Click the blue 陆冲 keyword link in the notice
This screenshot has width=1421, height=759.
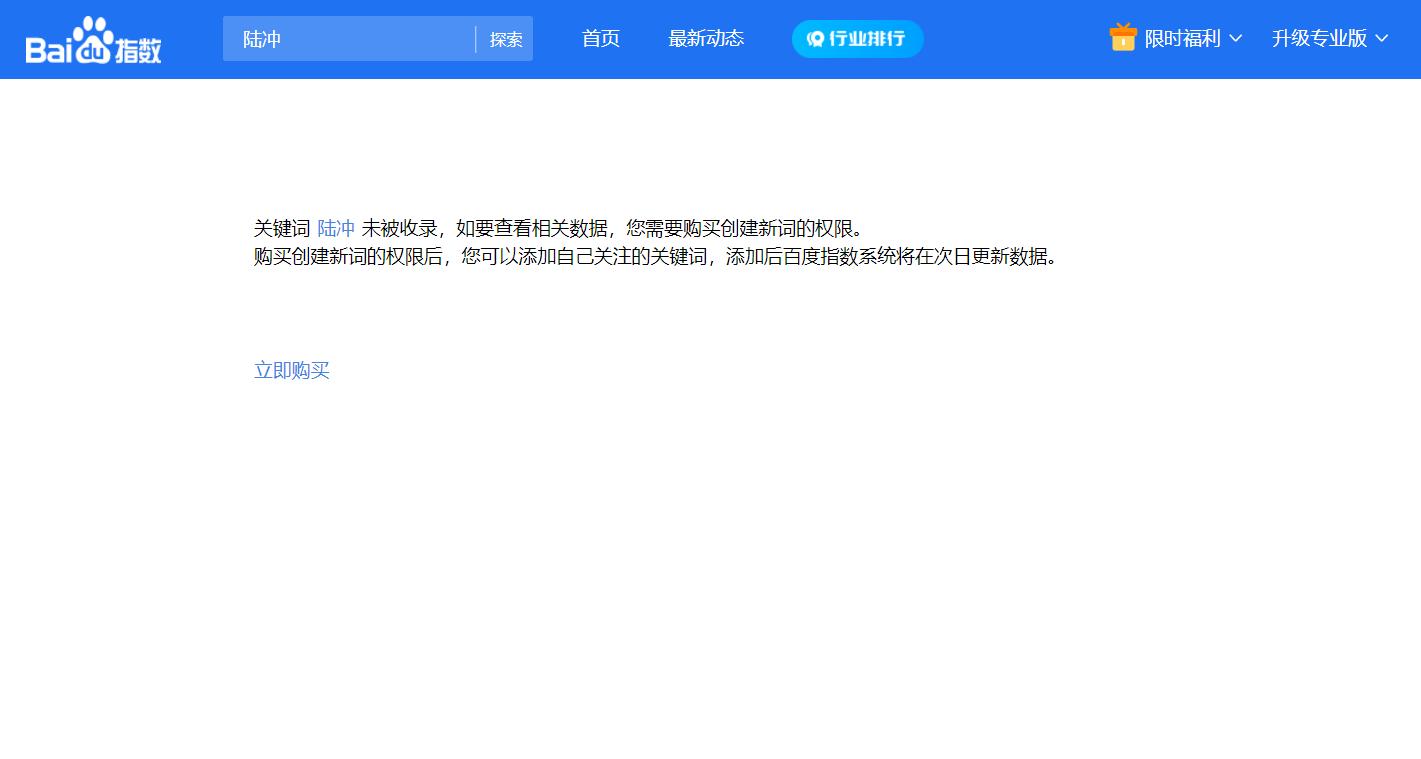(335, 228)
